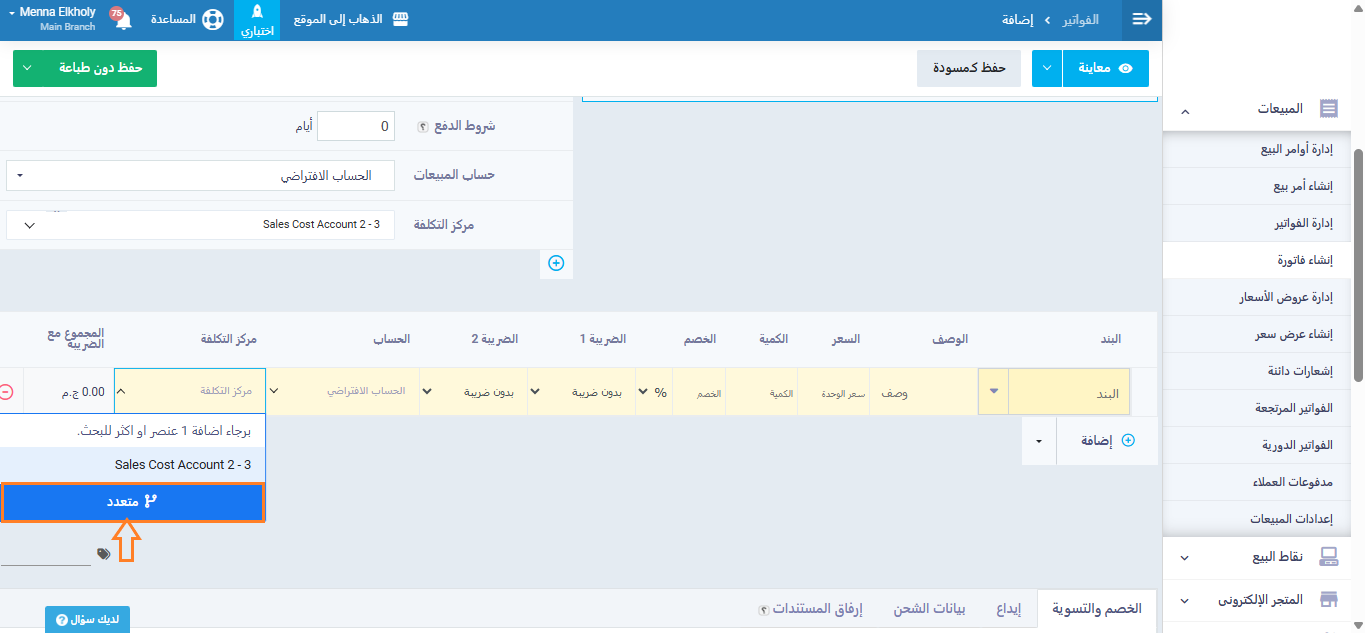
Task: Click the notifications bell icon
Action: pyautogui.click(x=123, y=21)
